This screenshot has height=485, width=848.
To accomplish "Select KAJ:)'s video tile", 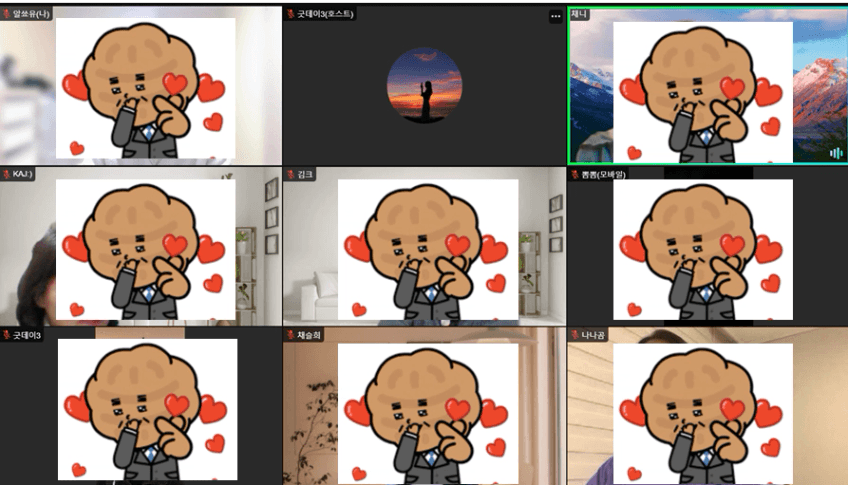I will tap(141, 247).
